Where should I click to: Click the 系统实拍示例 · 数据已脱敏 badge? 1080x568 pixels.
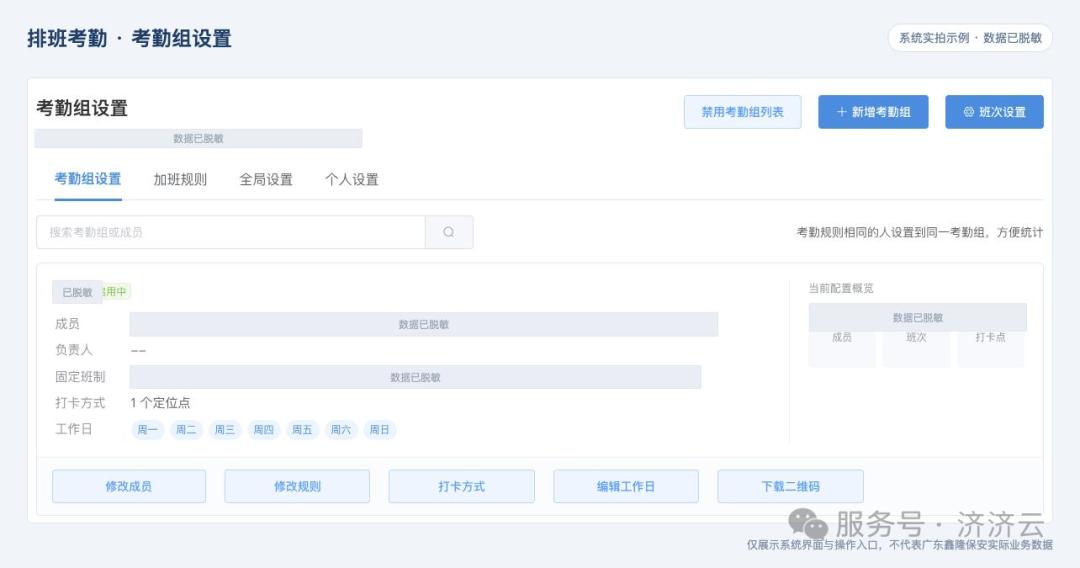point(970,38)
